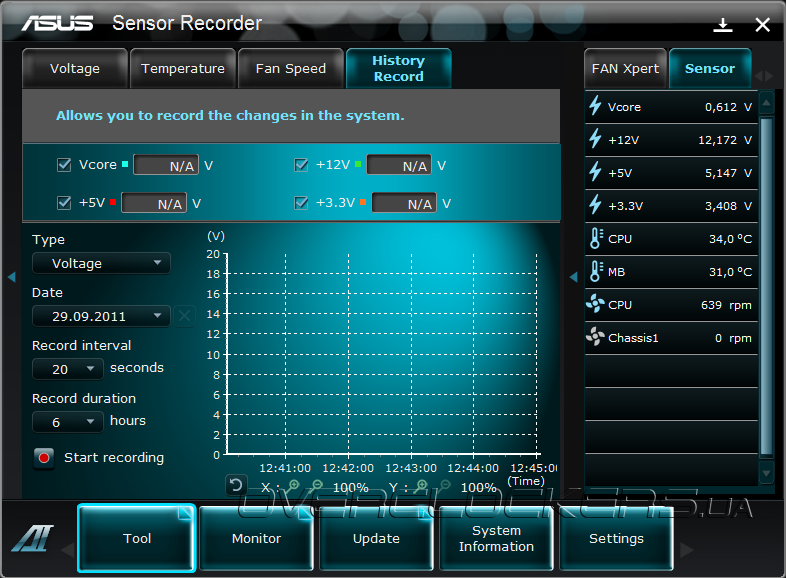Zoom out on the Y axis
The image size is (786, 578).
click(x=445, y=485)
